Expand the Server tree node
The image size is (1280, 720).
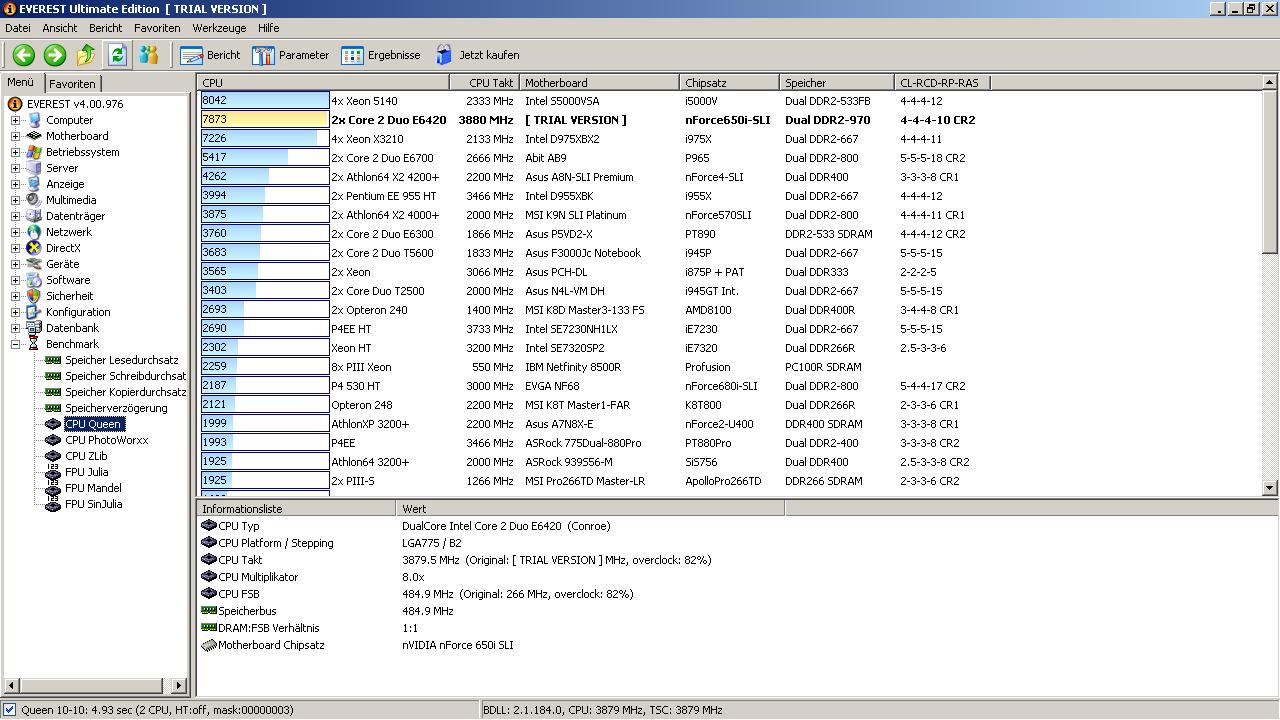pyautogui.click(x=16, y=168)
